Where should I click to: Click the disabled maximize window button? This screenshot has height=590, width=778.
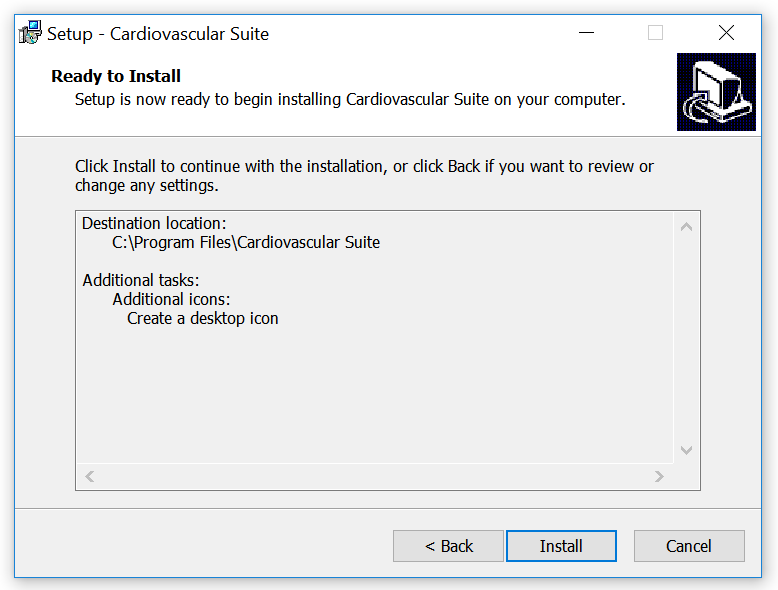(655, 33)
